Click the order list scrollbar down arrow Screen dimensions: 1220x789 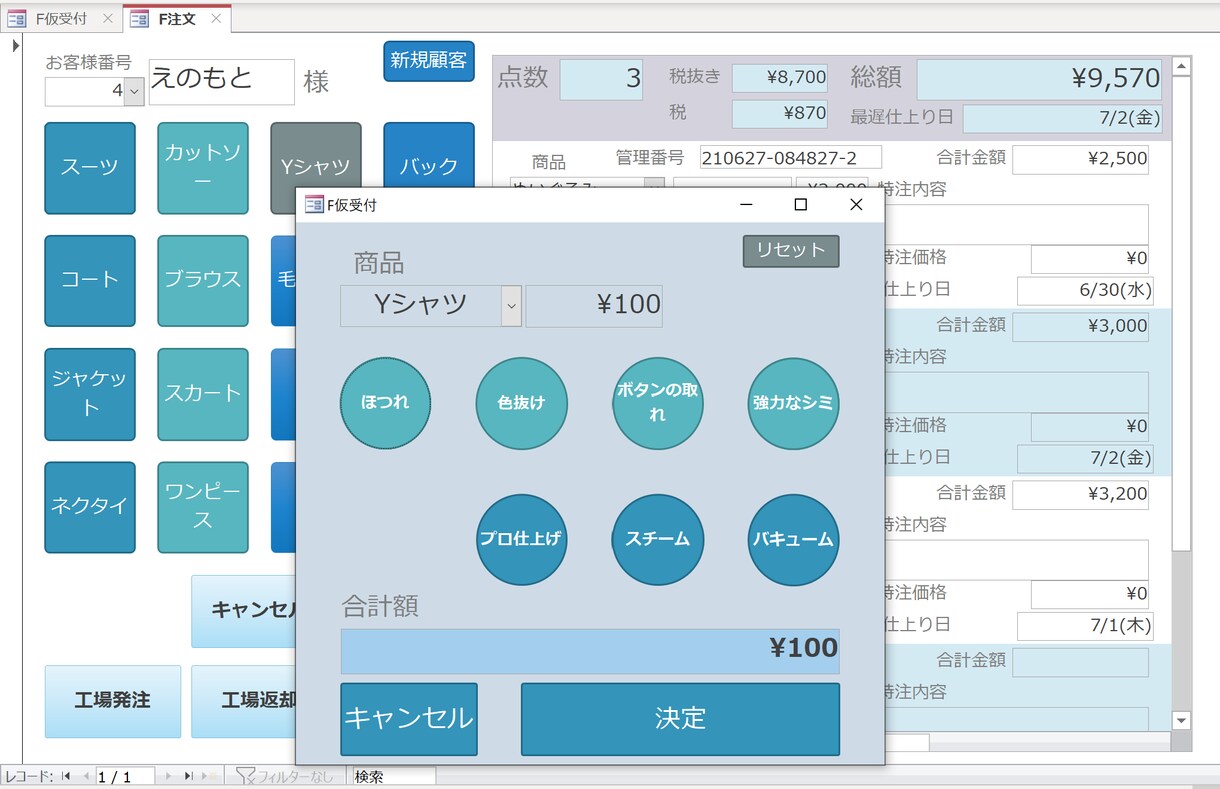tap(1181, 720)
